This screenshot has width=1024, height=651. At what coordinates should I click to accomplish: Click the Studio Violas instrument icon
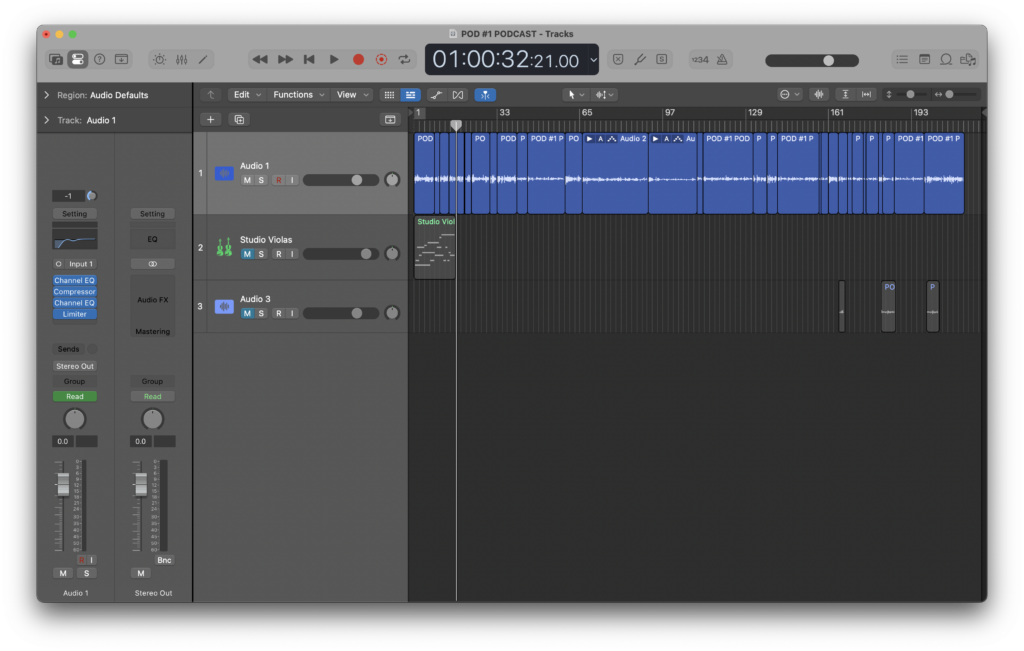click(x=224, y=247)
